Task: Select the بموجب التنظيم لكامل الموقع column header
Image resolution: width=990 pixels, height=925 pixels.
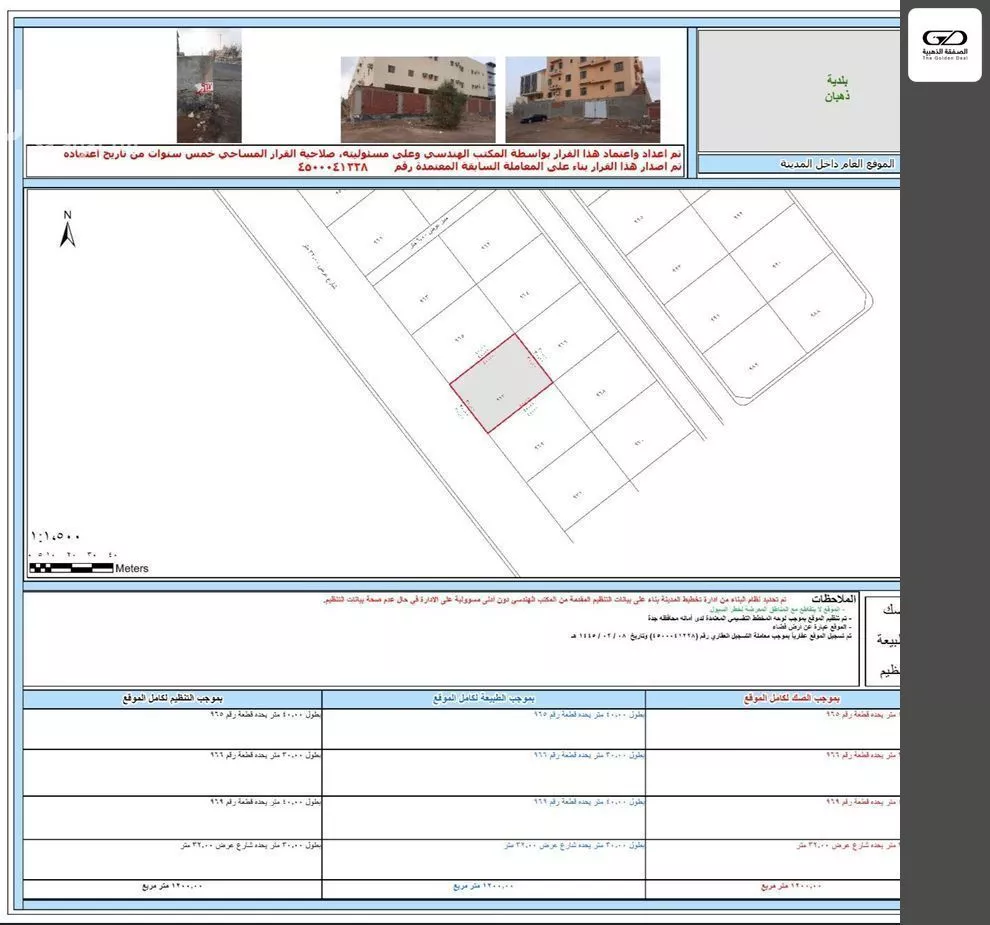Action: pos(172,696)
